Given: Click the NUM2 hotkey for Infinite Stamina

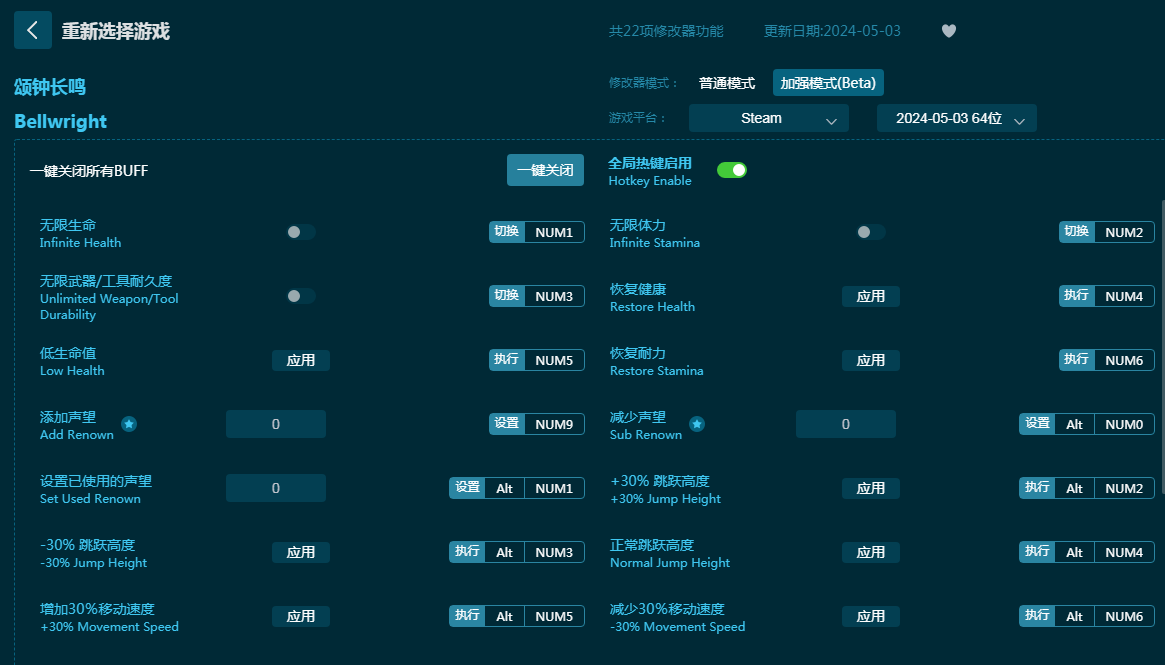Looking at the screenshot, I should pos(1124,233).
